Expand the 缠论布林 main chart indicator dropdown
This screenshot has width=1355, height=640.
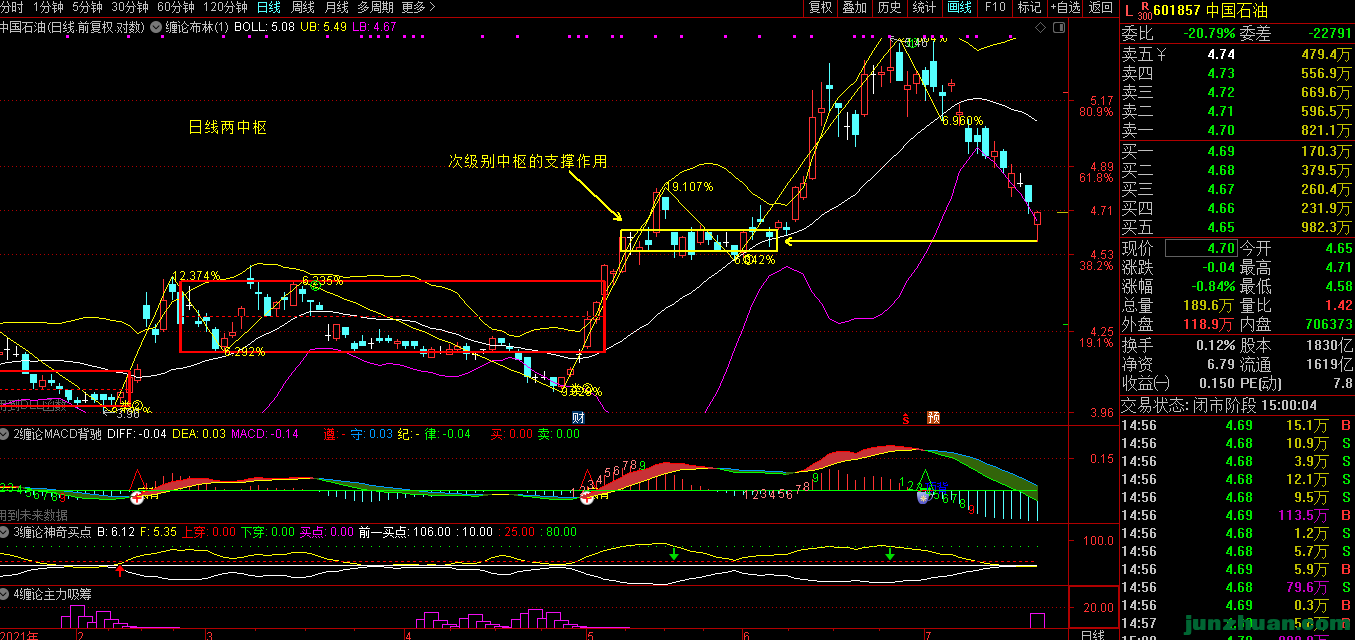click(154, 27)
